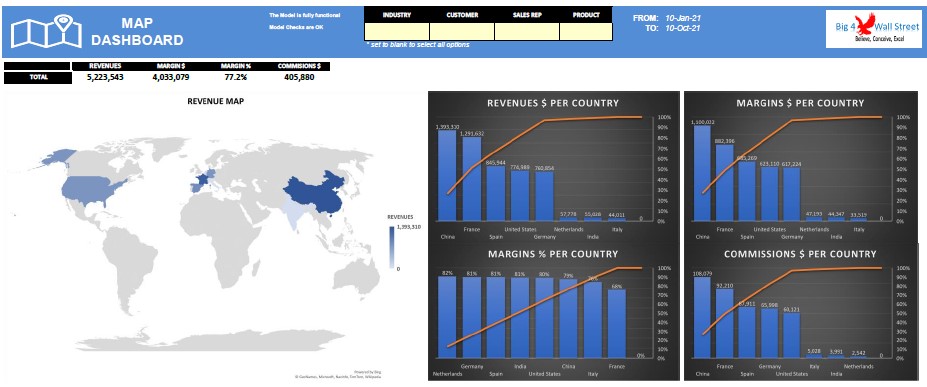Click 'Model Checks are OK' text
Screen dimensions: 927x387
click(296, 27)
